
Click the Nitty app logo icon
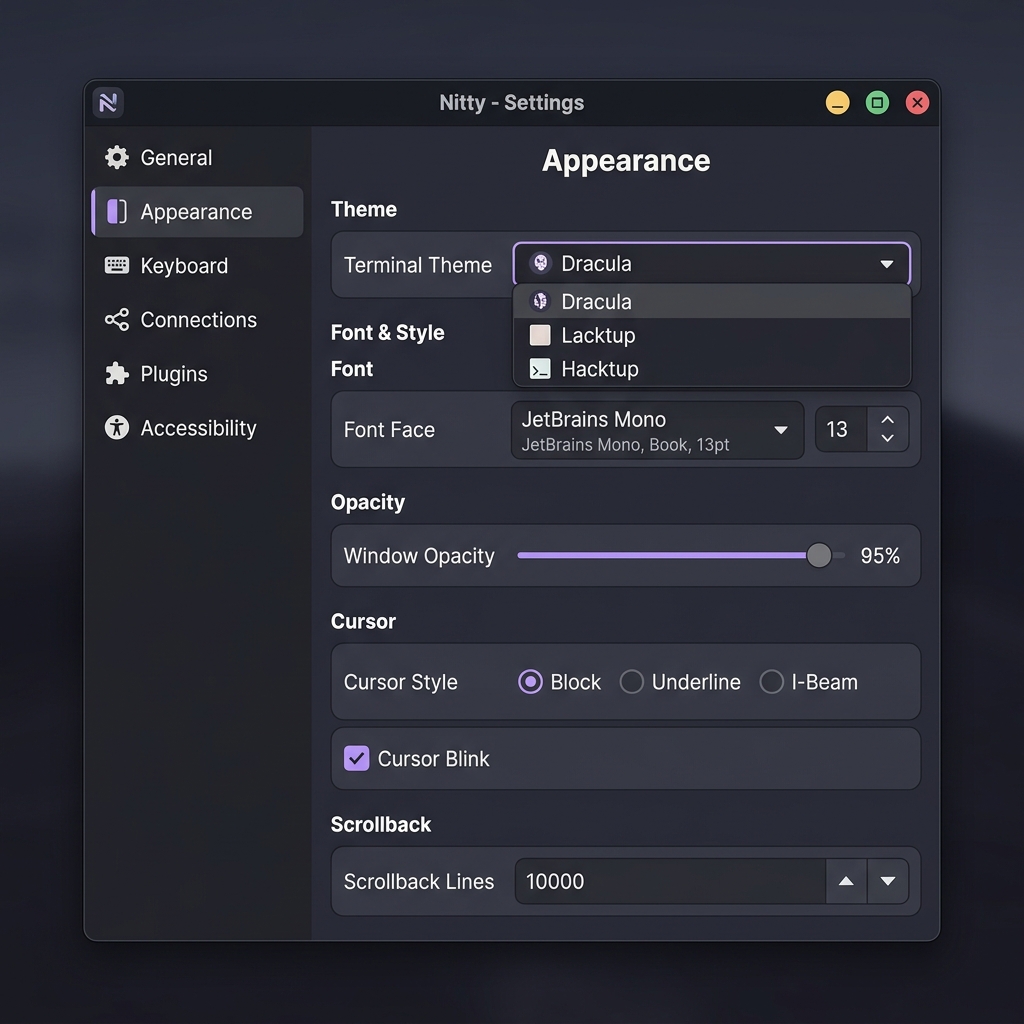click(108, 103)
